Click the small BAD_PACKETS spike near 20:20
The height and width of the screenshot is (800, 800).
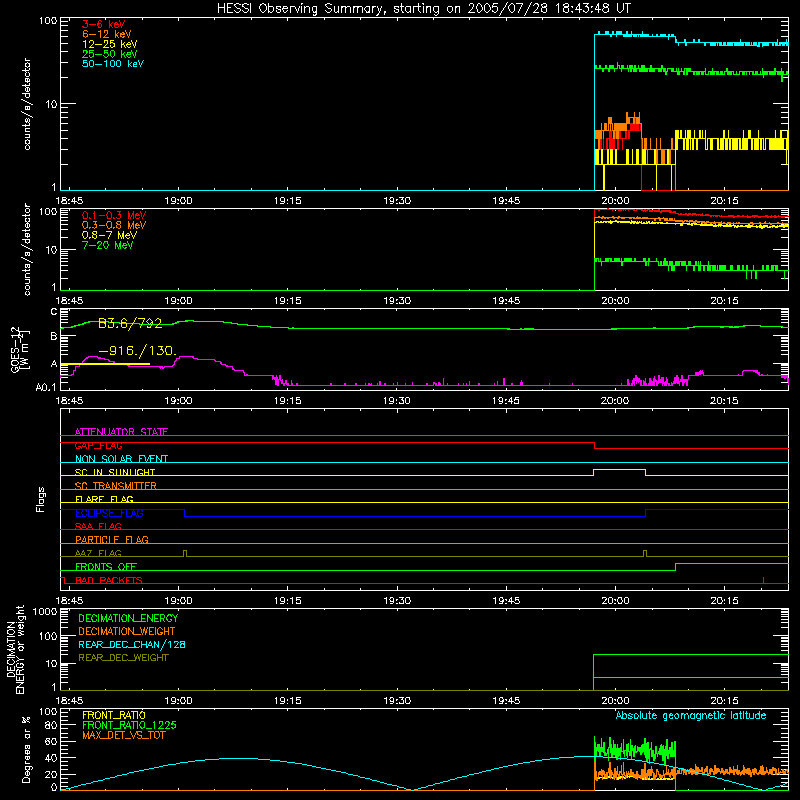[x=763, y=580]
